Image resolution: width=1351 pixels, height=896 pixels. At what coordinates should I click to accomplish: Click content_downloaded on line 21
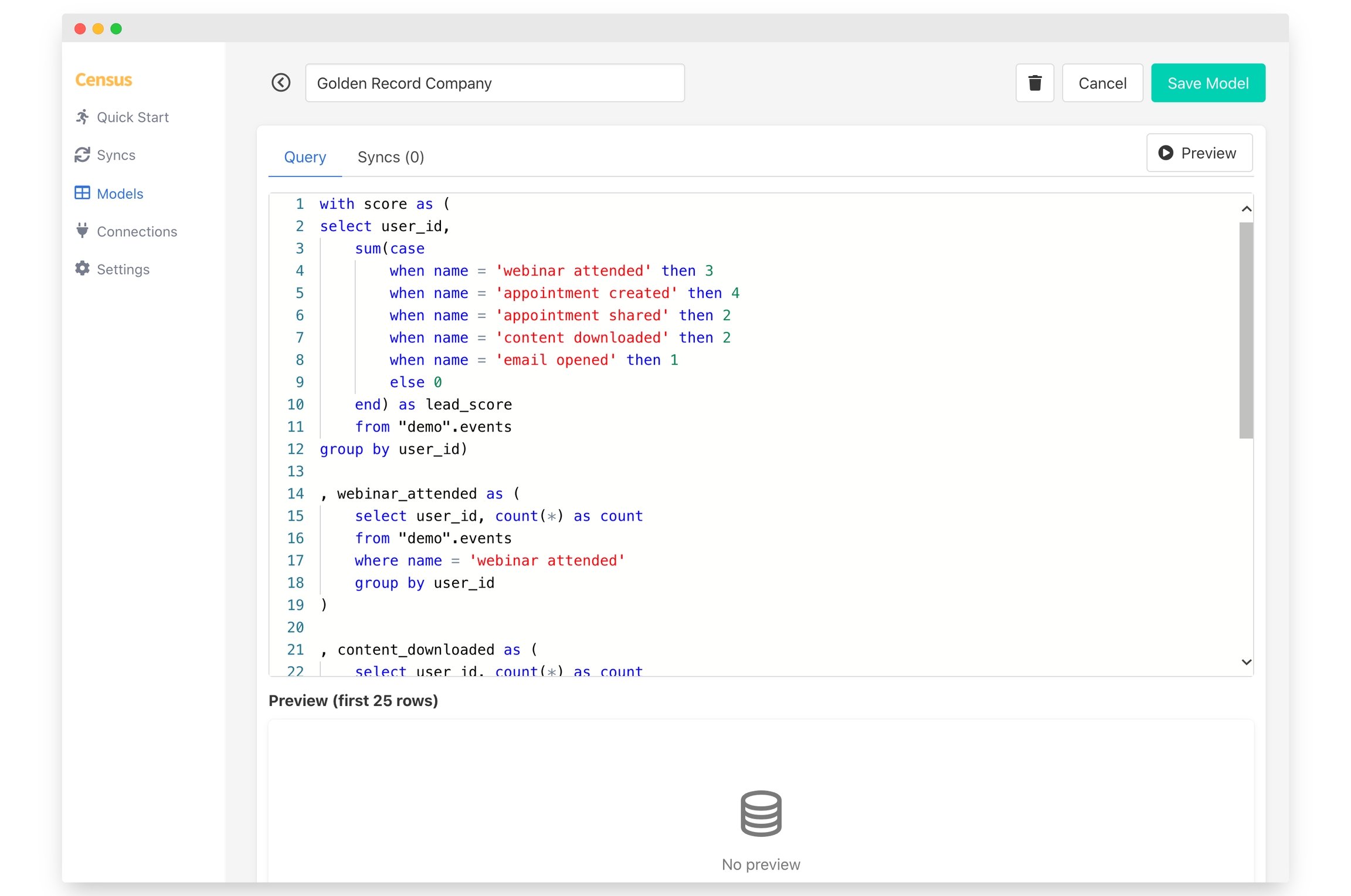[416, 650]
